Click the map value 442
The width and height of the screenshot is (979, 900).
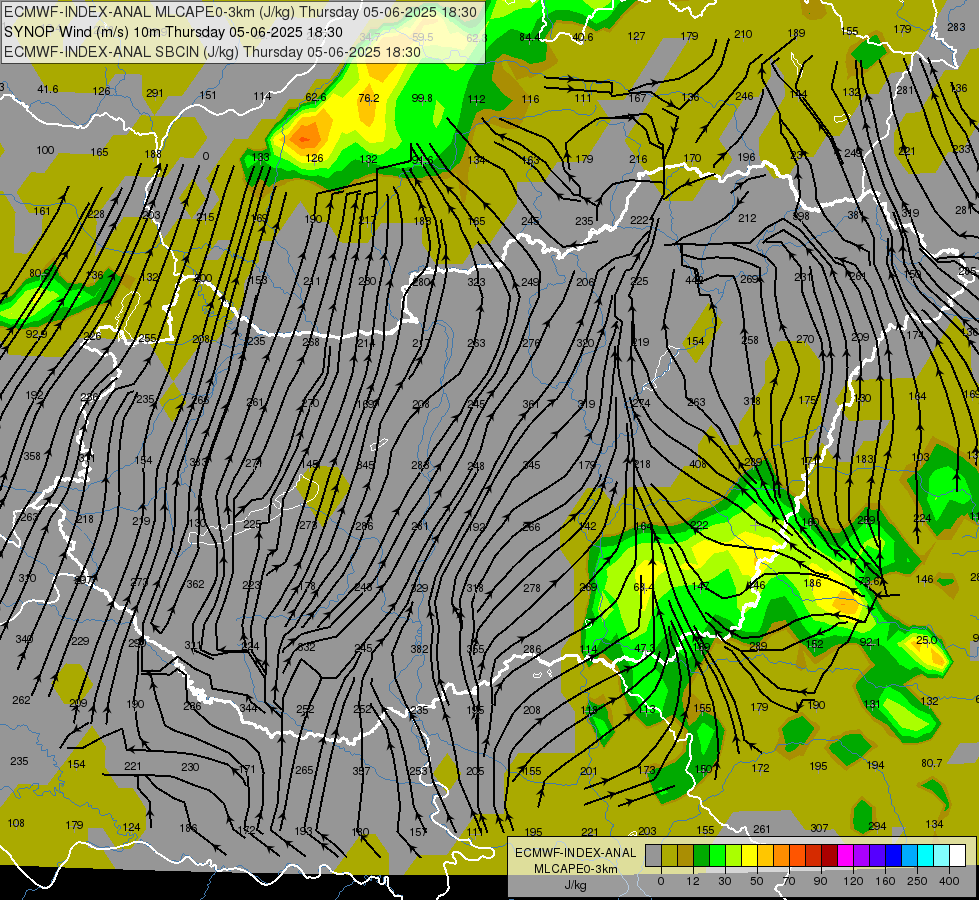click(x=694, y=280)
